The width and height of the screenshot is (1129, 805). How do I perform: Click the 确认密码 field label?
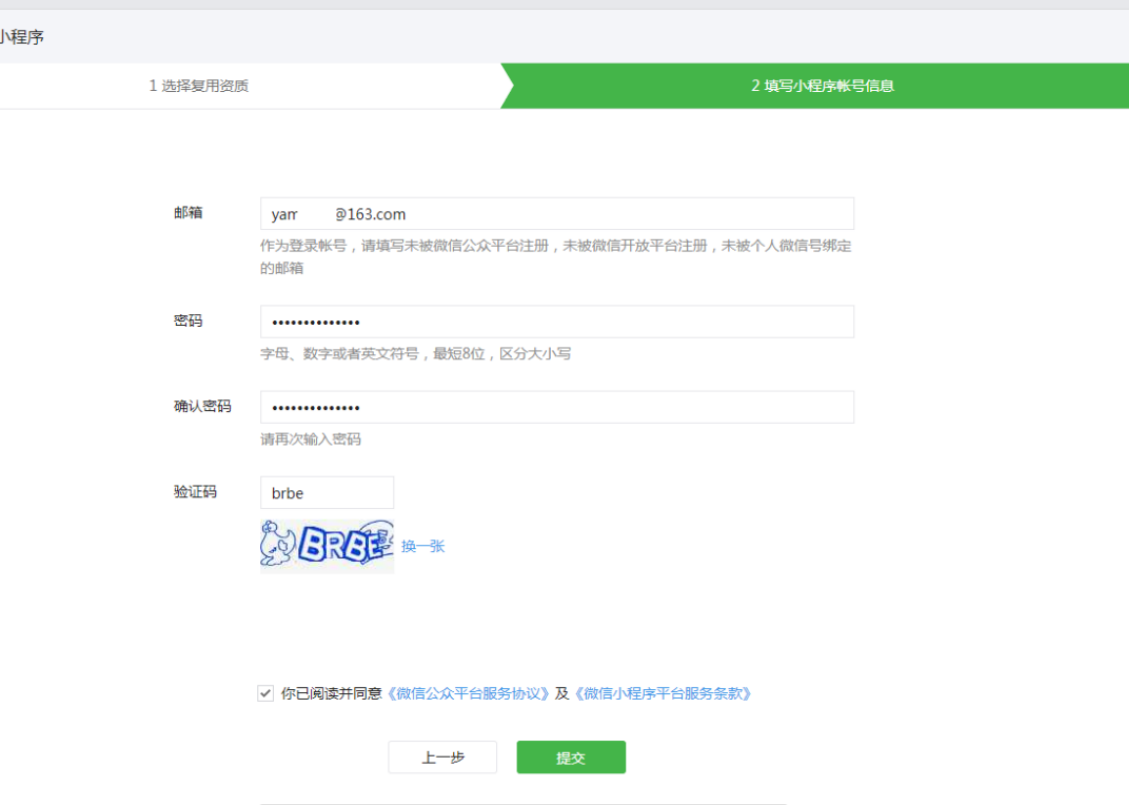click(202, 406)
